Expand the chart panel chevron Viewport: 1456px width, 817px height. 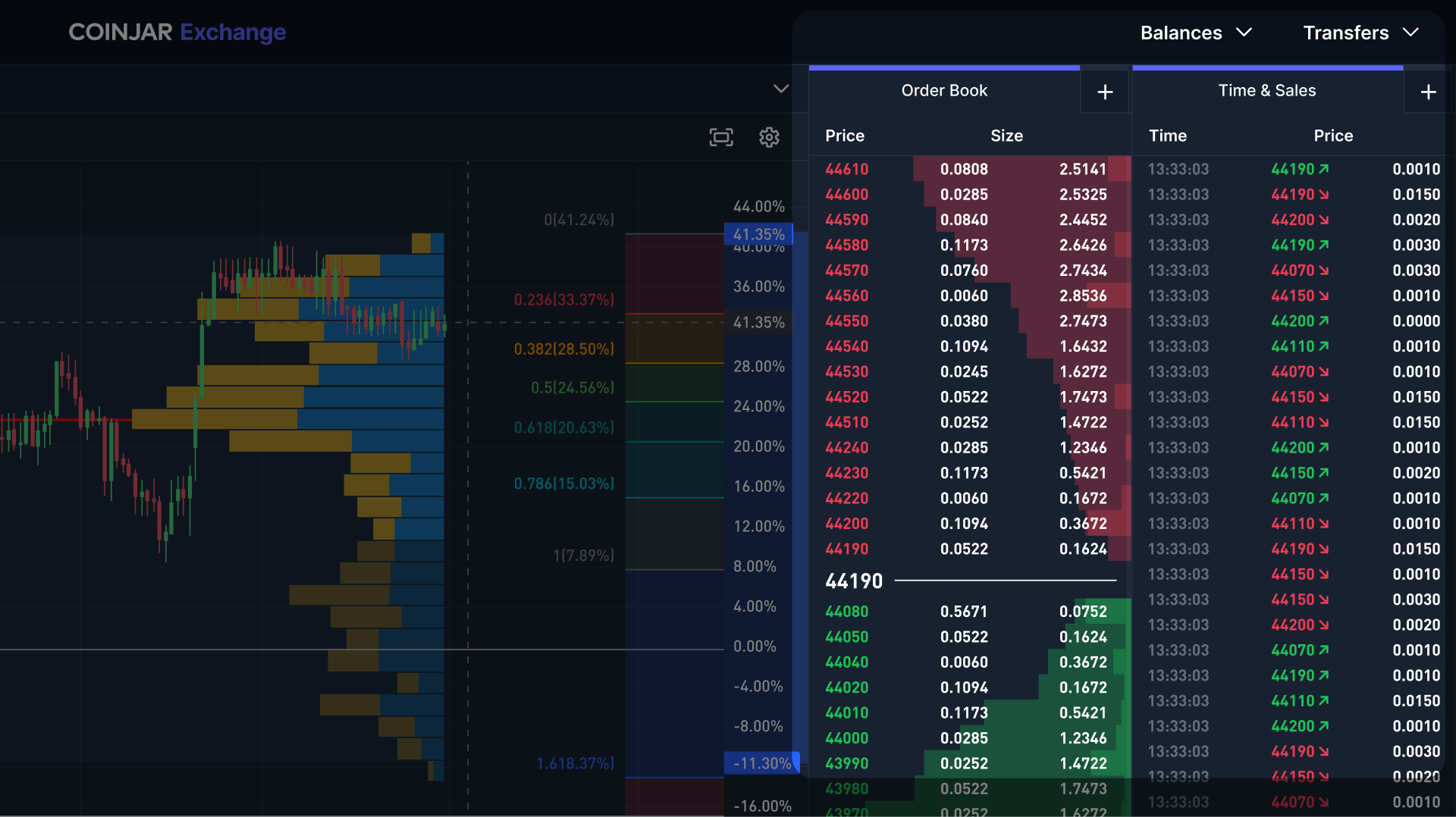coord(780,89)
